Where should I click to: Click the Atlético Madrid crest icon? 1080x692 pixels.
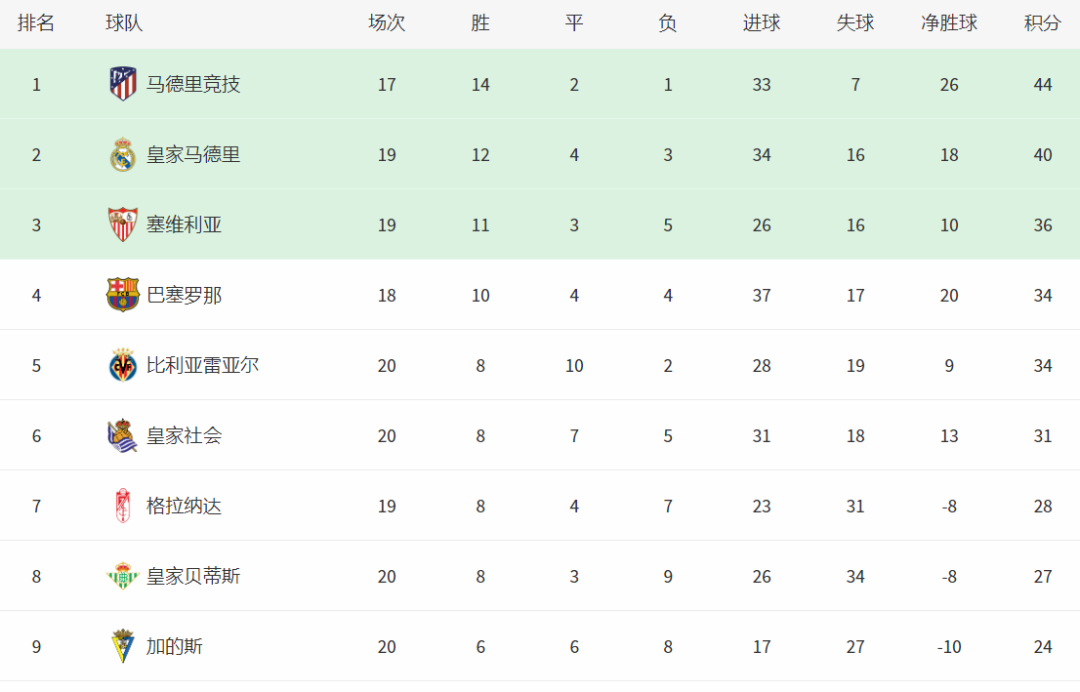pyautogui.click(x=123, y=84)
